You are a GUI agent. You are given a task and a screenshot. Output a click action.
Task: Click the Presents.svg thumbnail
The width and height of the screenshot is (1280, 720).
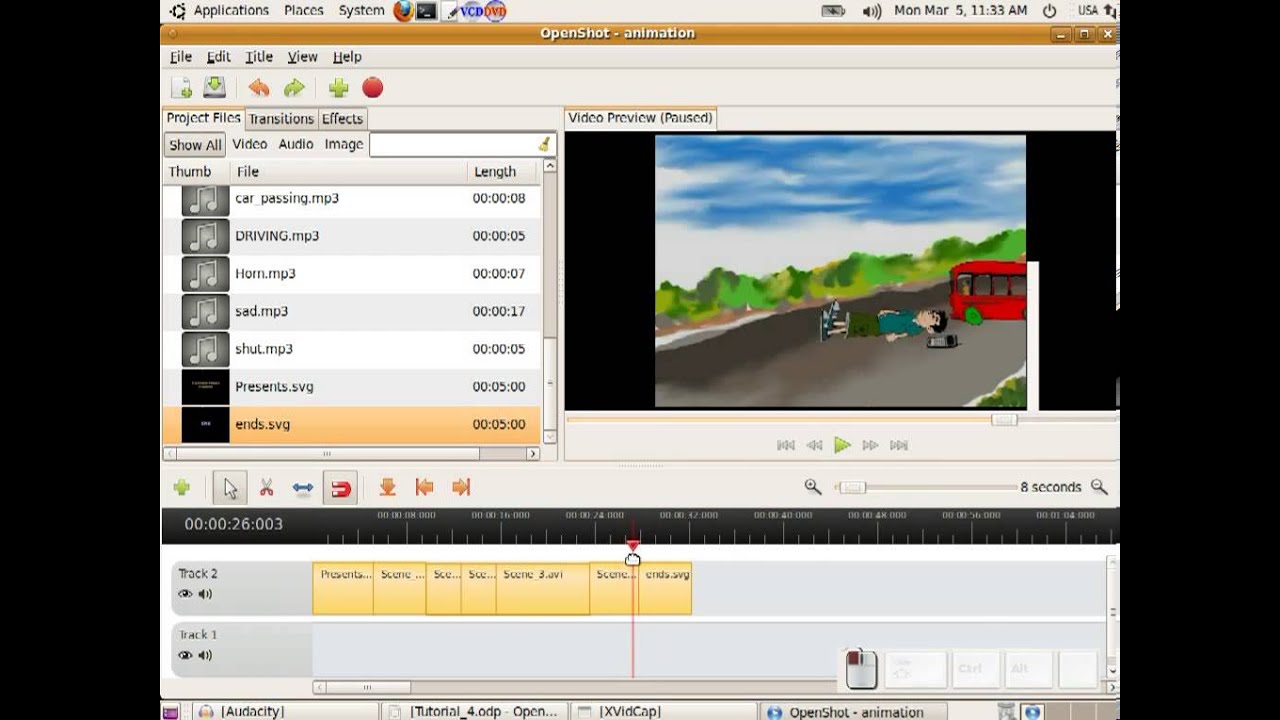click(205, 387)
